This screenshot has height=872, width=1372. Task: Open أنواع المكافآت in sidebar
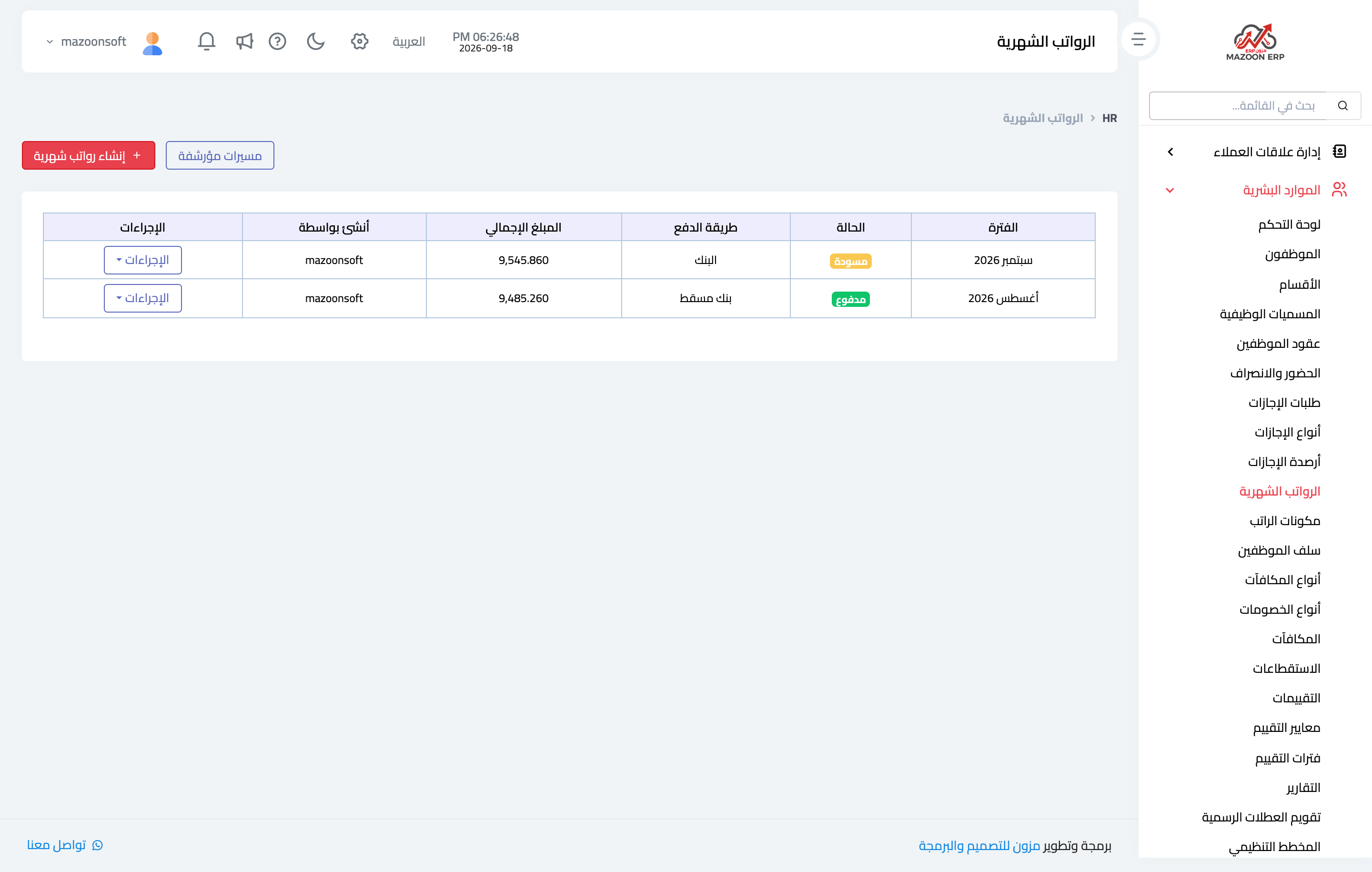coord(1282,579)
